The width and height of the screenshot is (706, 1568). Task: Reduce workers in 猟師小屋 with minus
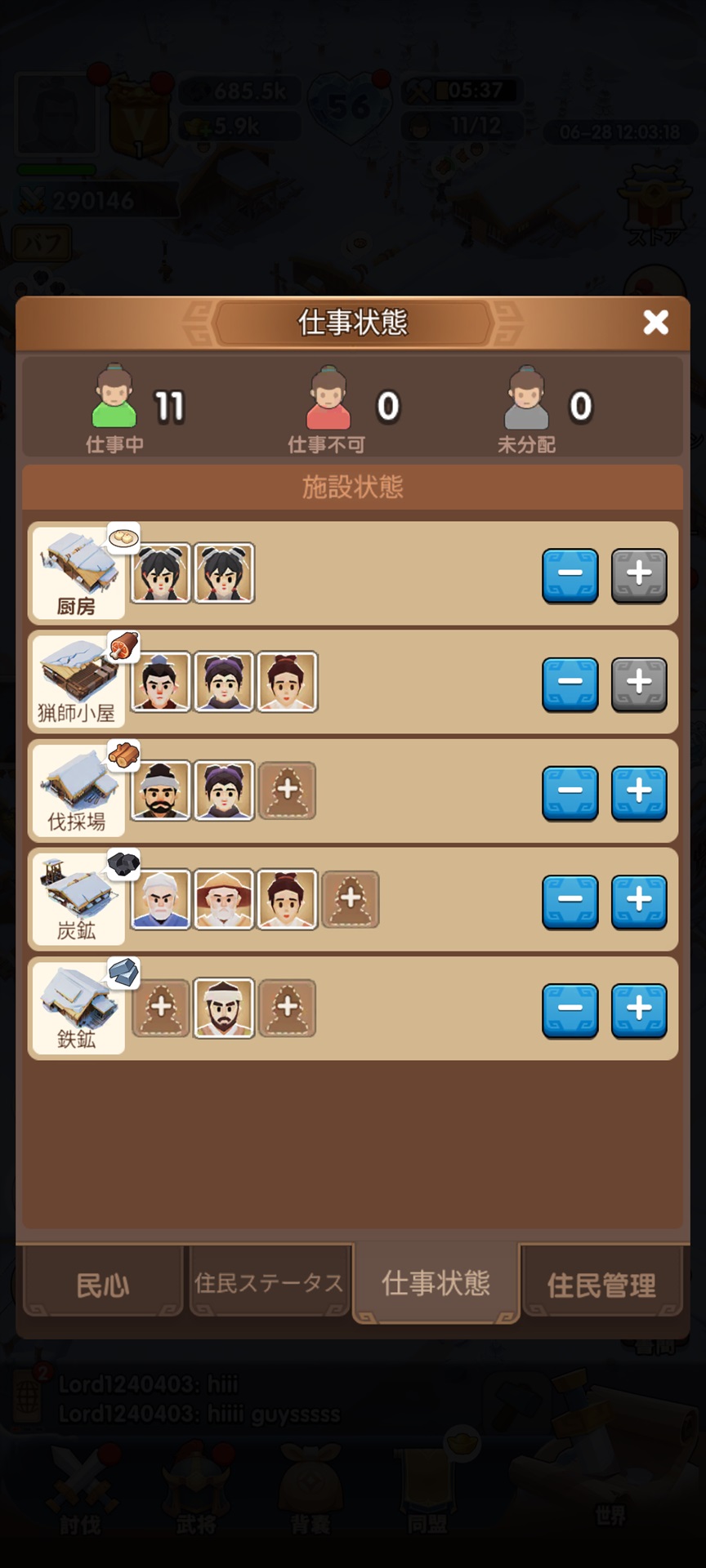pos(570,684)
